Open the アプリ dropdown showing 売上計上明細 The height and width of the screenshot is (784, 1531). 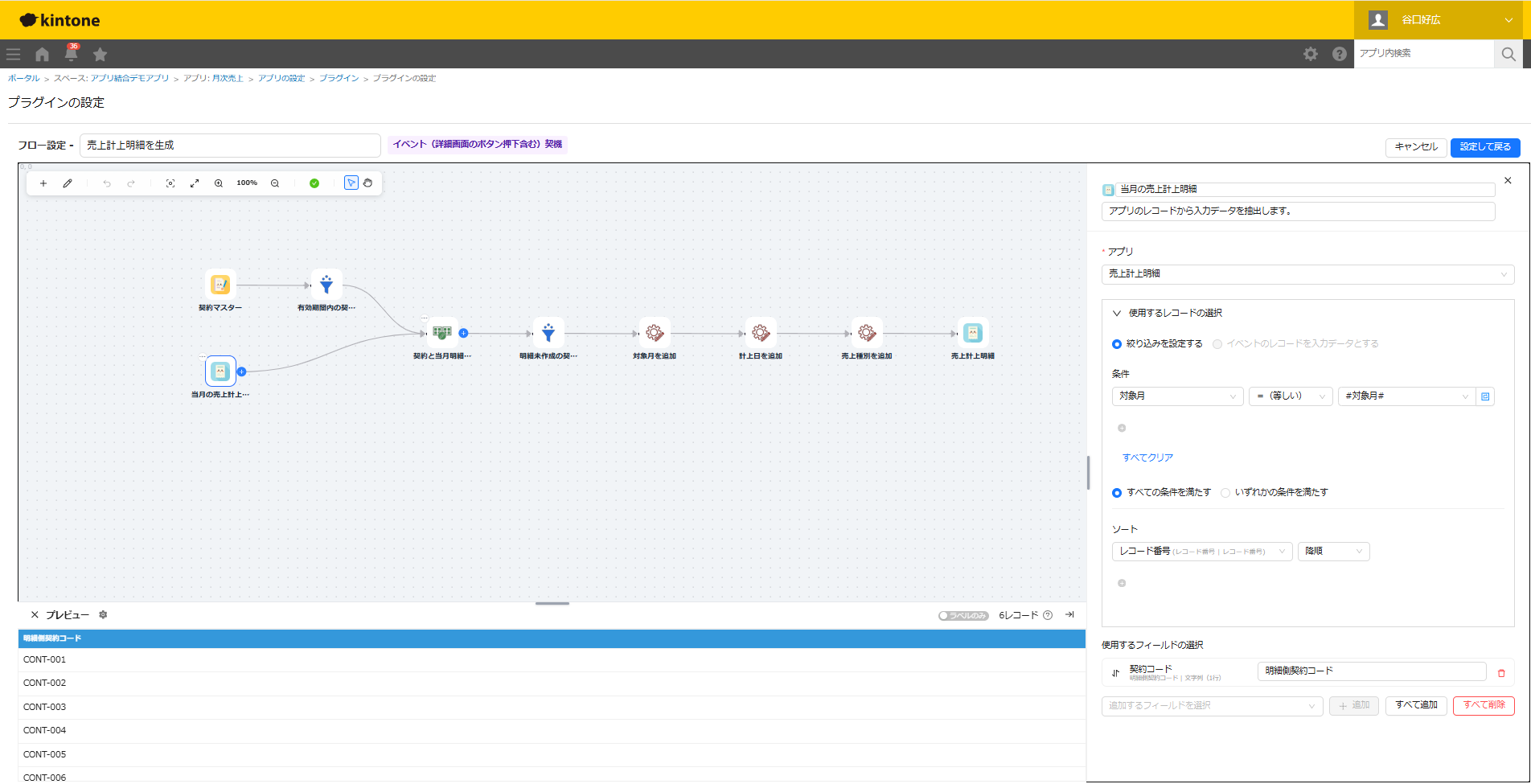pos(1307,274)
